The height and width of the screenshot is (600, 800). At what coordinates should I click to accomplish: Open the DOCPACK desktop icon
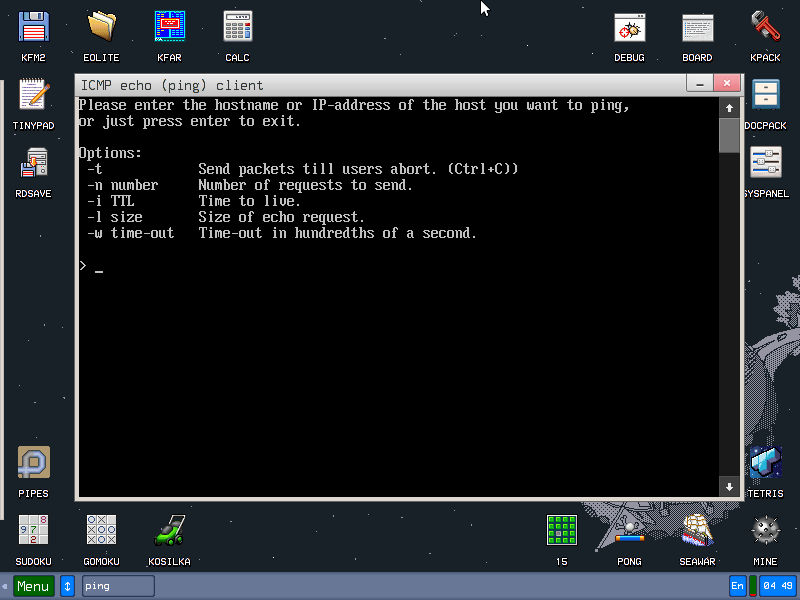pos(765,94)
